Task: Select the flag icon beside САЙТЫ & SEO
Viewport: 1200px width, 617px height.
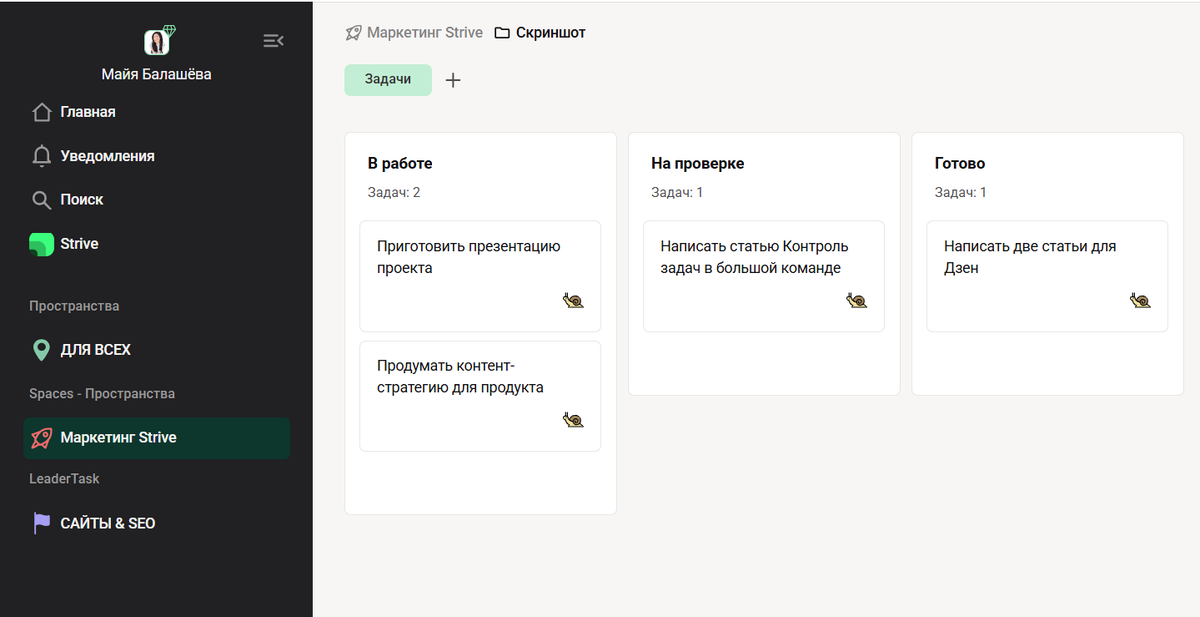Action: point(40,522)
